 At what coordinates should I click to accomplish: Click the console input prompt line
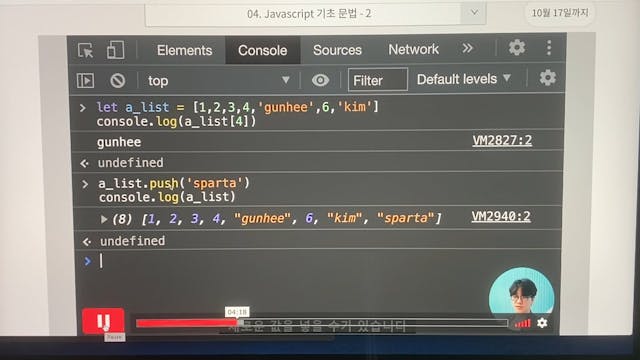(x=318, y=261)
